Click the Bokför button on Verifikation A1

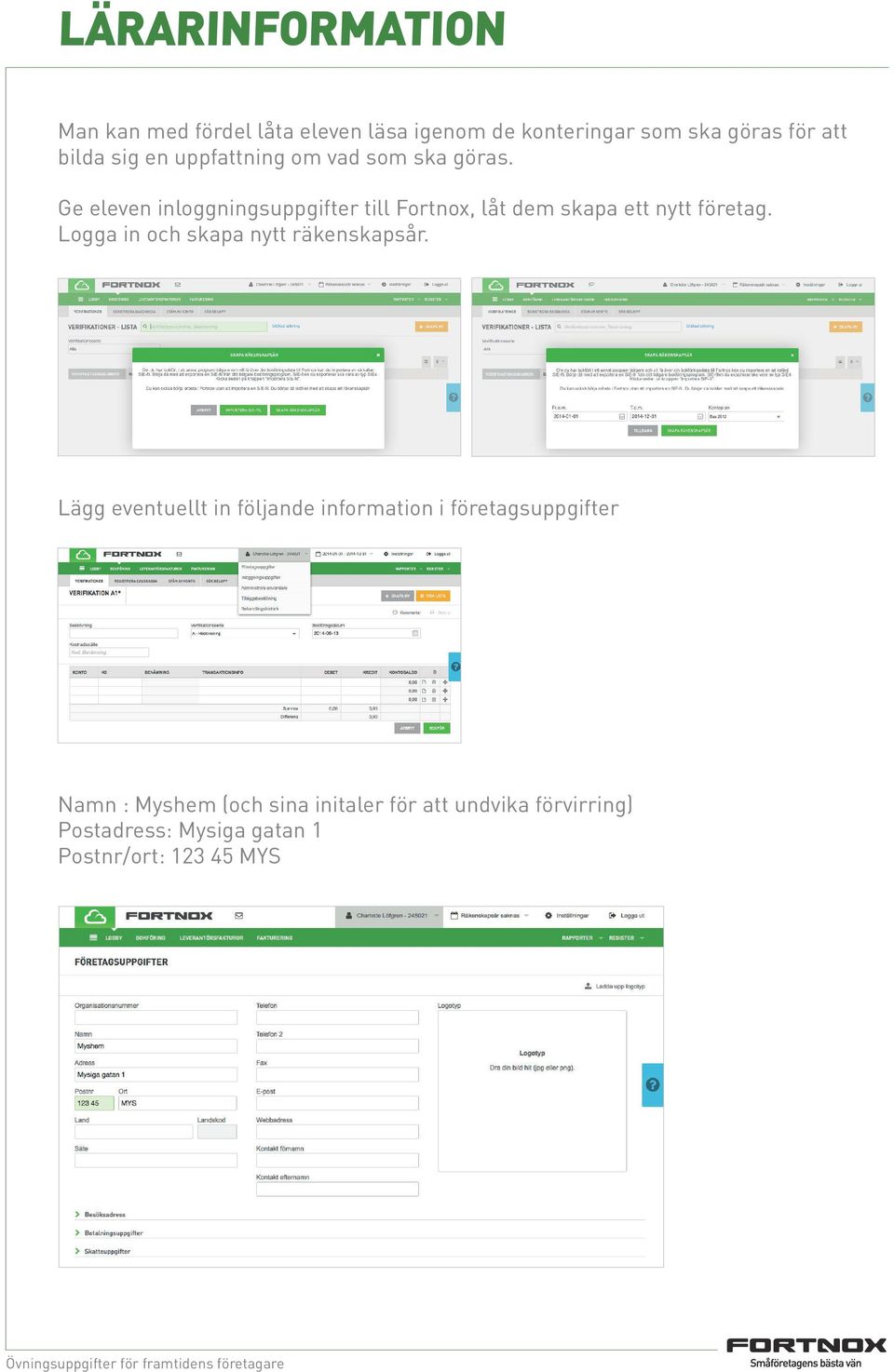point(437,728)
